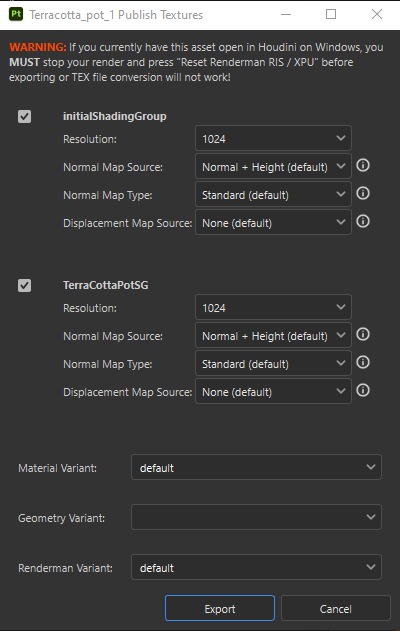This screenshot has width=400, height=631.
Task: Click Normal Map Type: label under initialShadingGroup
Action: 107,196
